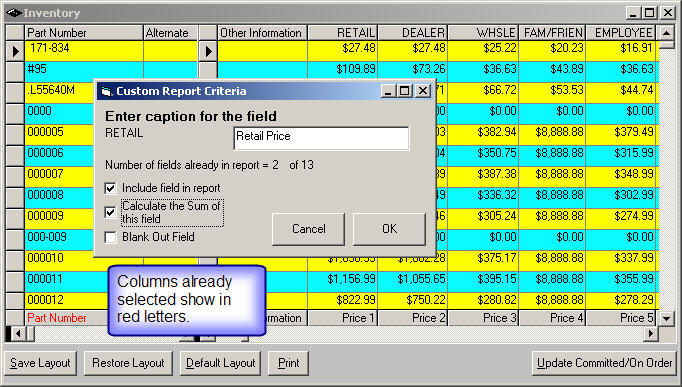
Task: Click the vertical scrollbar down arrow
Action: (x=666, y=319)
